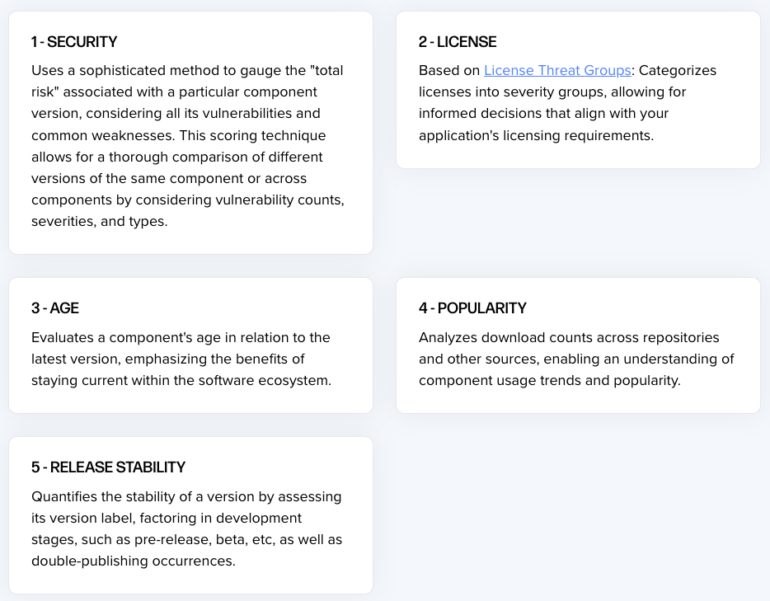Screen dimensions: 770x601
Task: Click the "5 - RELEASE STABILITY" heading
Action: (x=108, y=467)
